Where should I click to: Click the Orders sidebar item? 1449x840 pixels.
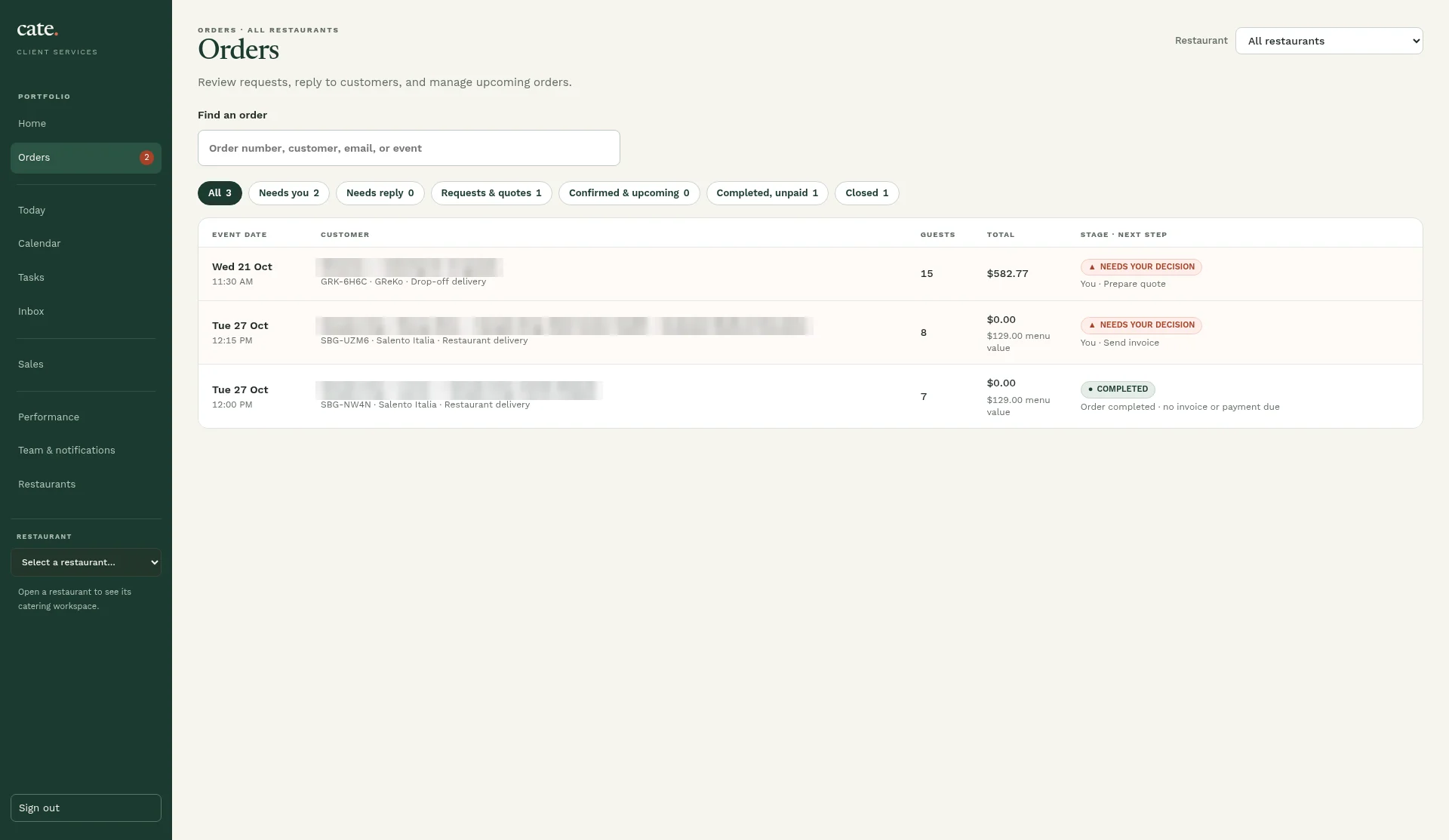tap(86, 158)
